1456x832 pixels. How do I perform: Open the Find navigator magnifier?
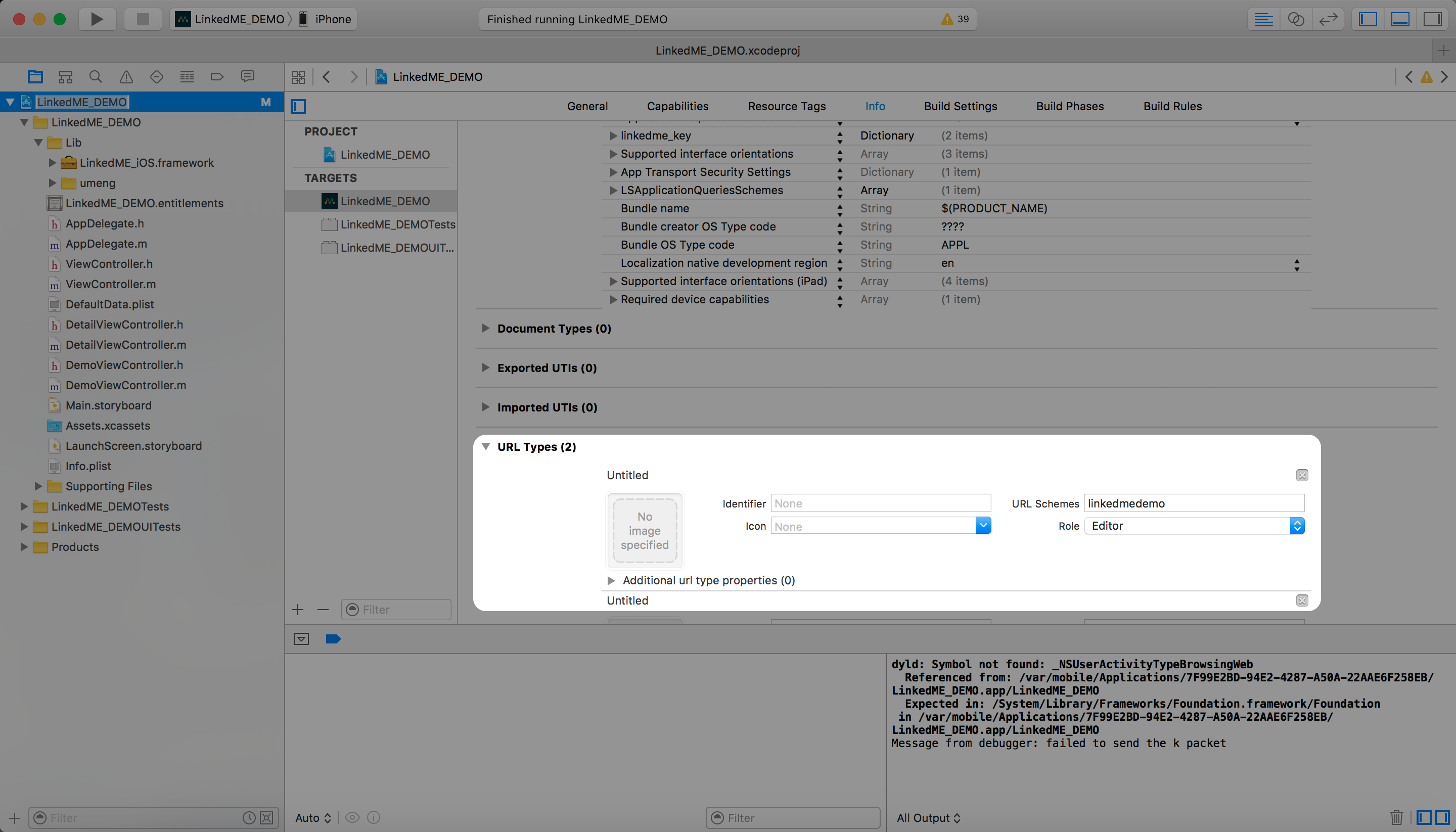(96, 76)
